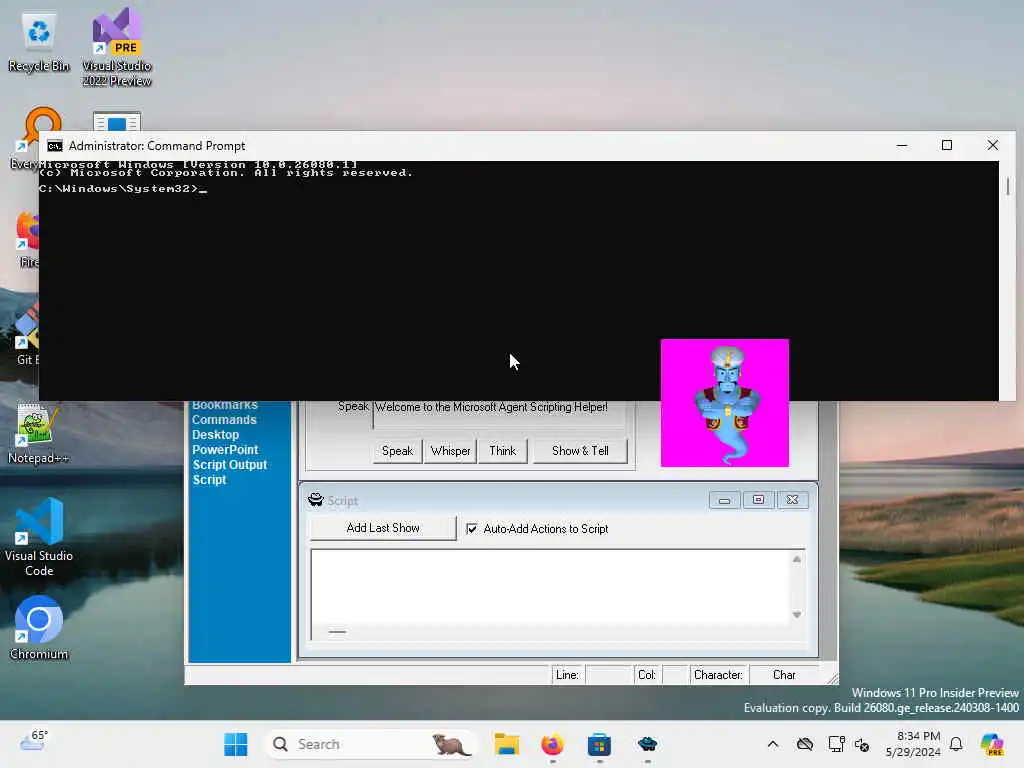Select Script in the sidebar
The height and width of the screenshot is (768, 1024).
point(210,480)
